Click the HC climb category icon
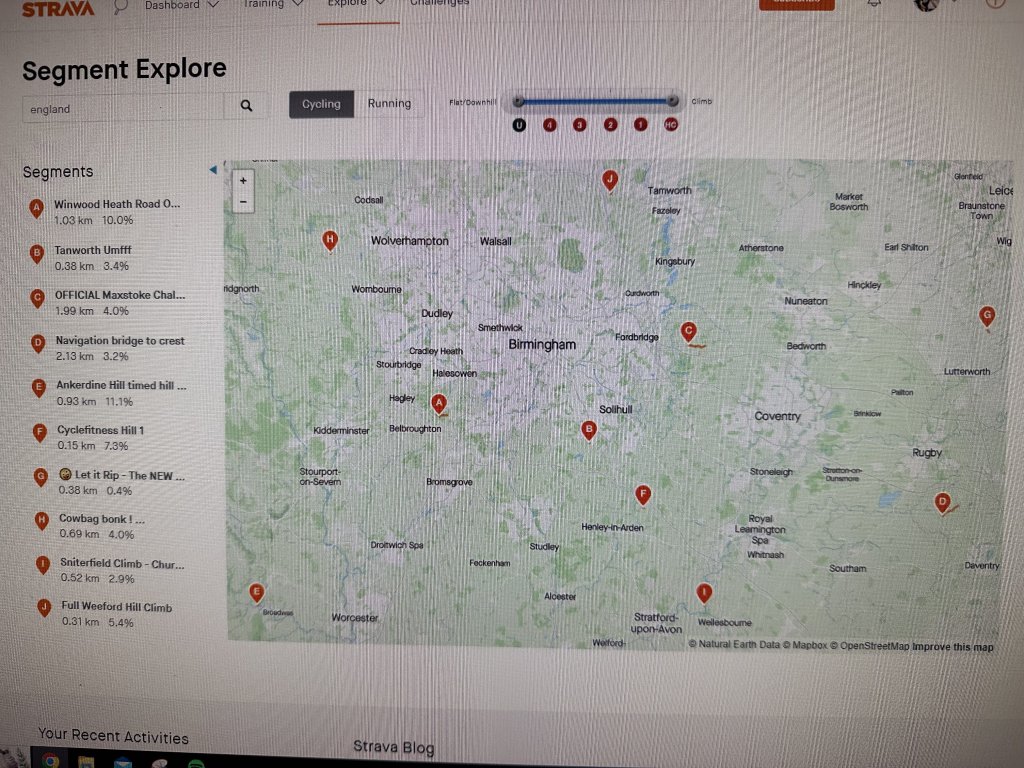Viewport: 1024px width, 768px height. [671, 124]
